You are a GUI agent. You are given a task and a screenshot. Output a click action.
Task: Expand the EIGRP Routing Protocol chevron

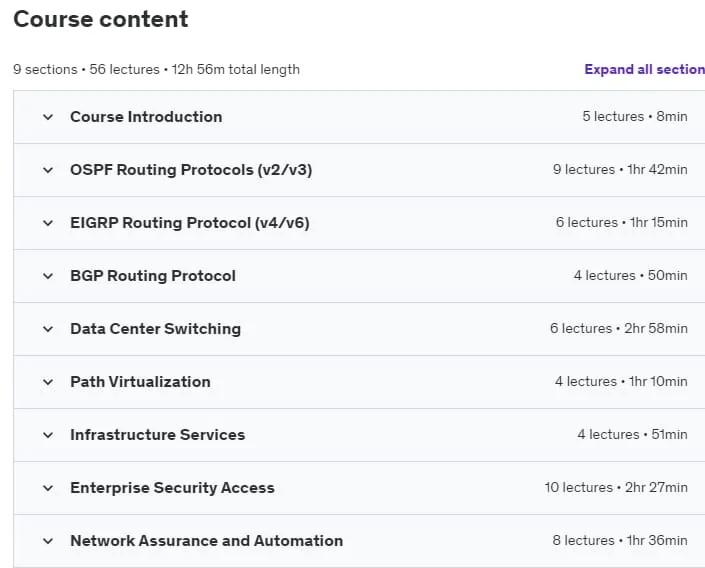click(48, 223)
